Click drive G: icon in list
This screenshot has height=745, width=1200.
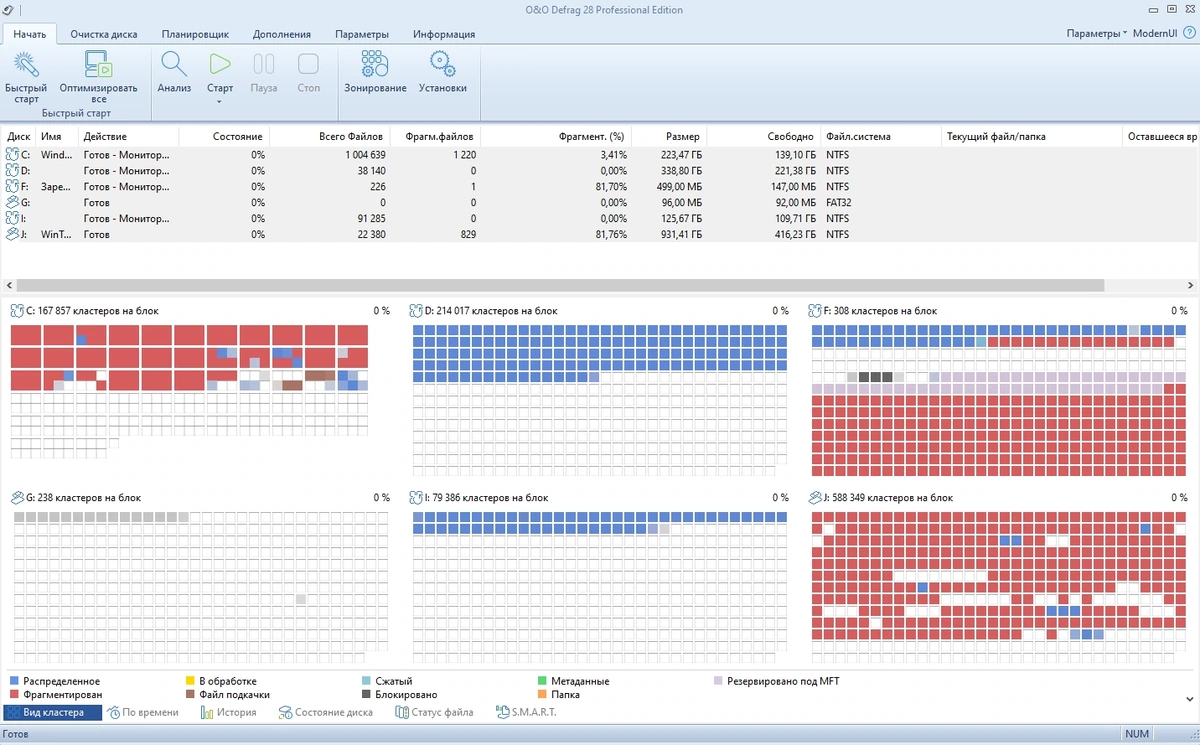pyautogui.click(x=13, y=202)
